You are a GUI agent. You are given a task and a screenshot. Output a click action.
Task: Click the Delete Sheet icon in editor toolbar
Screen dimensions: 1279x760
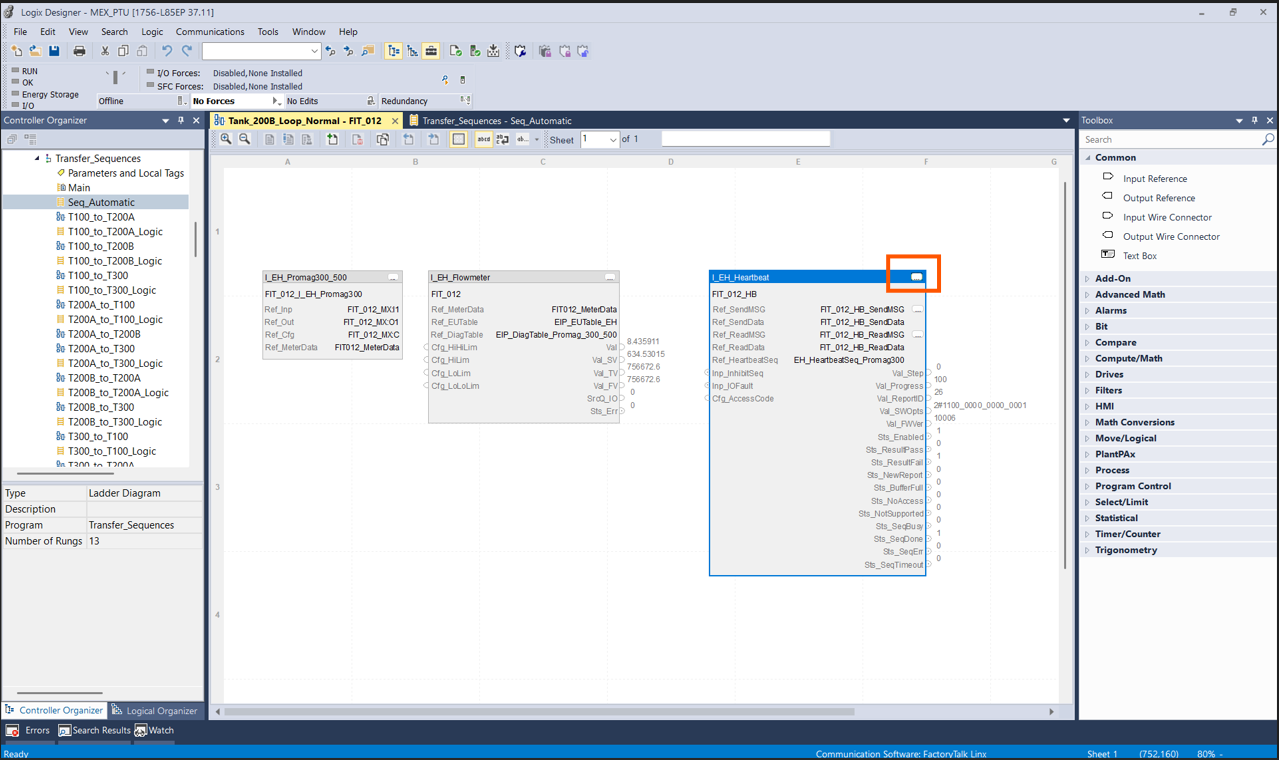coord(358,140)
